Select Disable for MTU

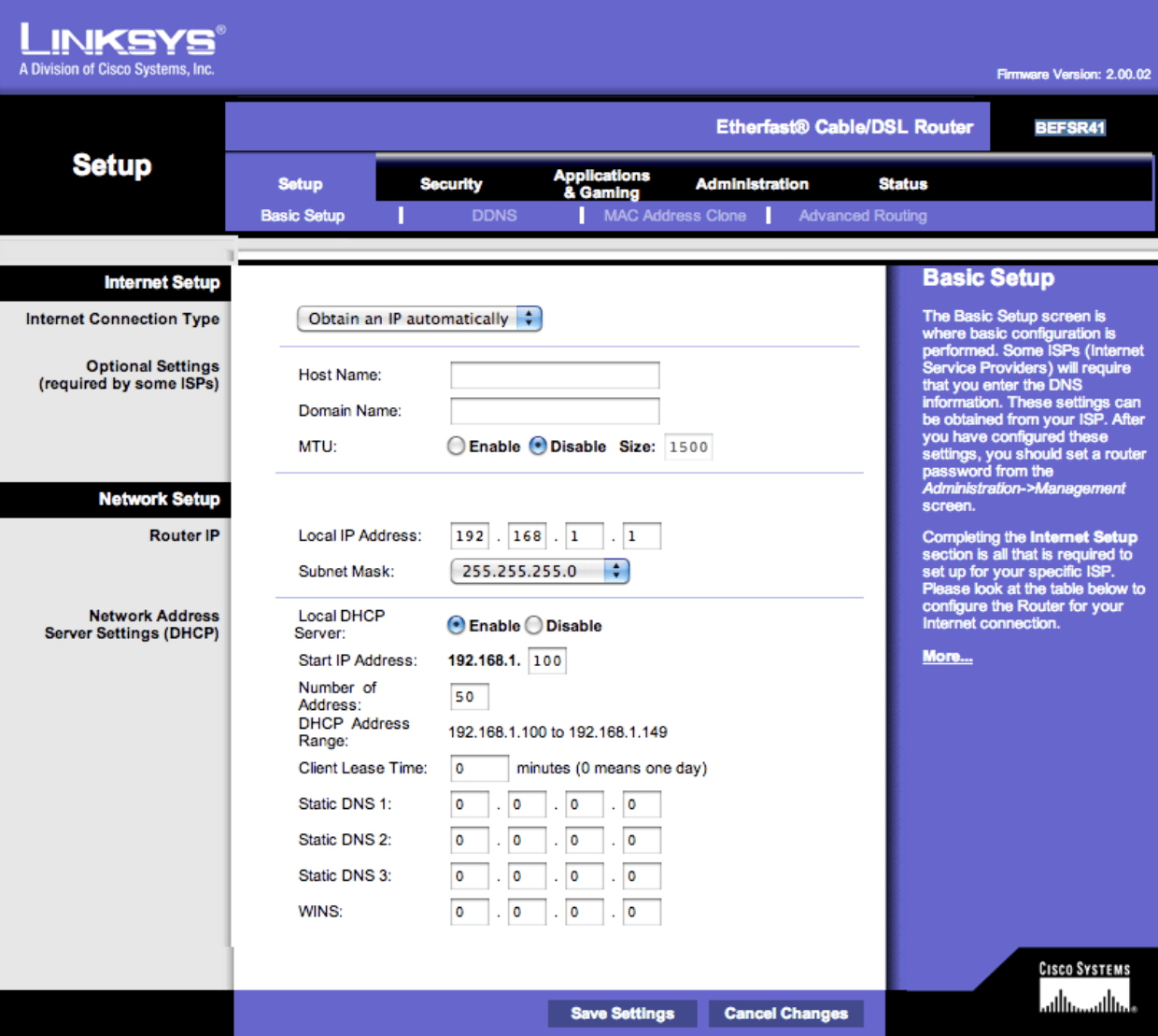pyautogui.click(x=538, y=447)
